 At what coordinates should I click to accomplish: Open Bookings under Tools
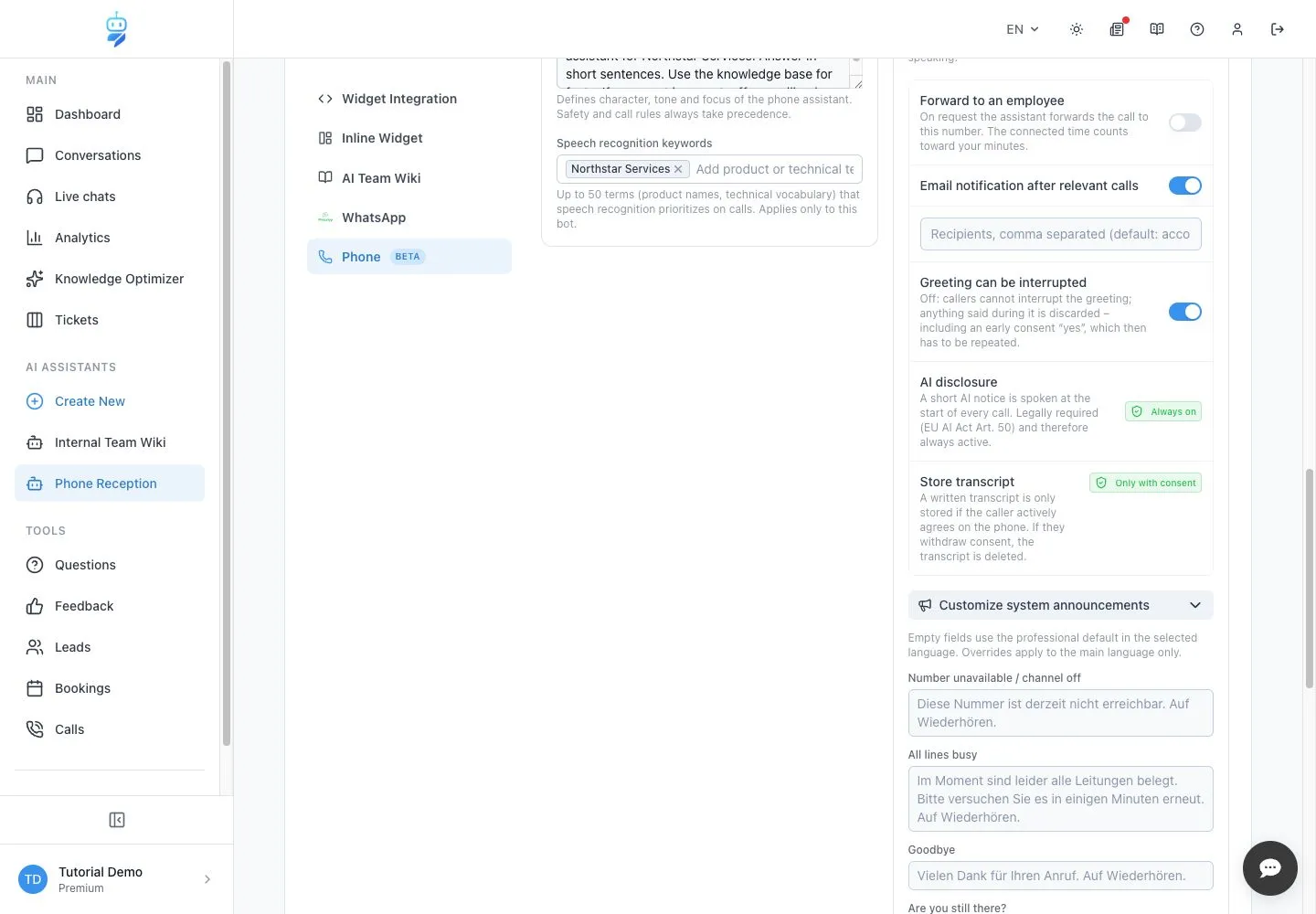110,688
